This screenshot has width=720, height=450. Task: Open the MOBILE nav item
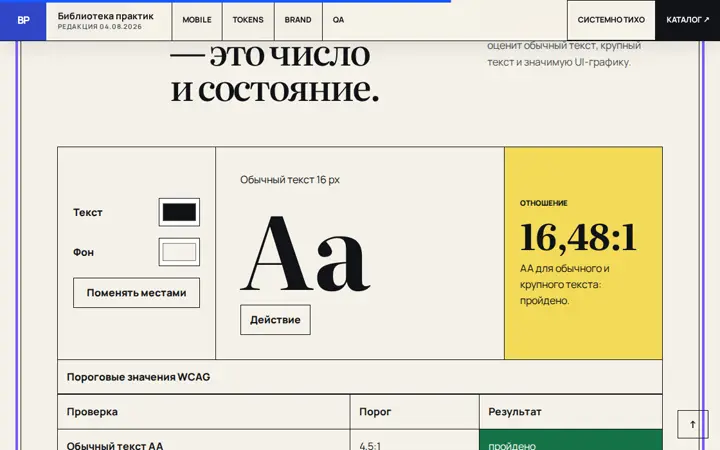point(197,20)
